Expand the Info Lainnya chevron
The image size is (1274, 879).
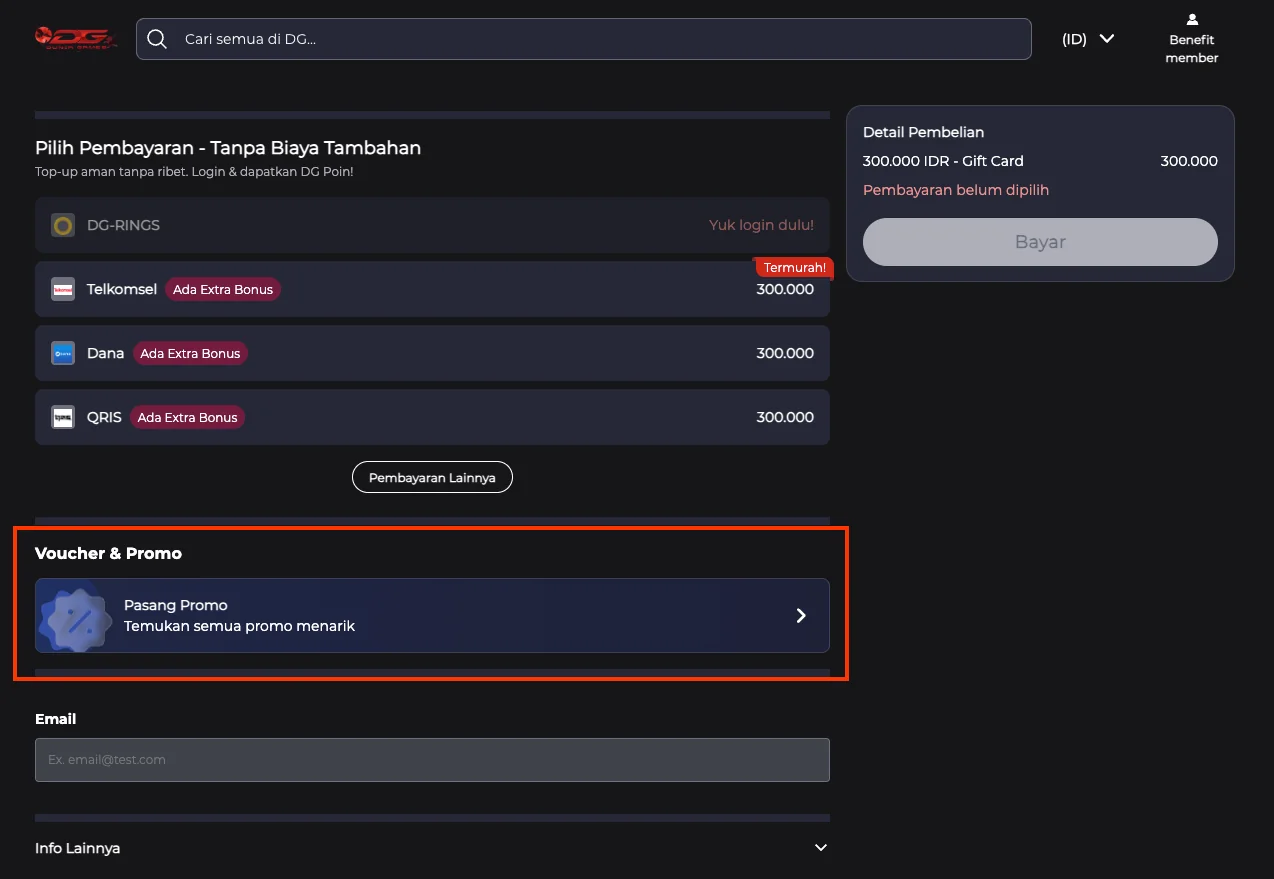point(821,848)
